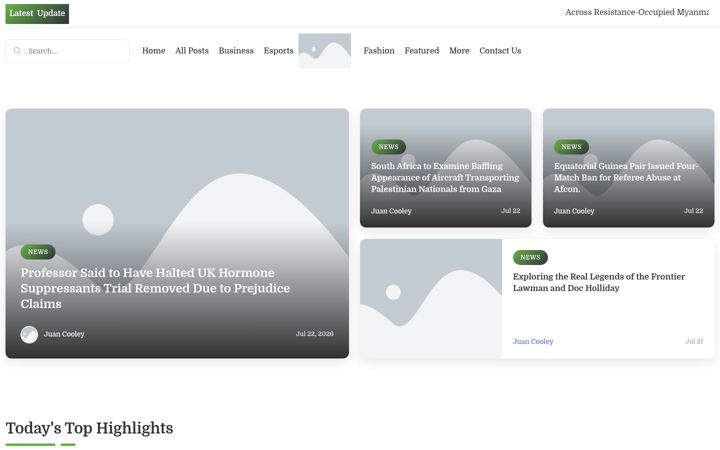The image size is (720, 450).
Task: Click Today's Top Highlights heading
Action: pyautogui.click(x=90, y=428)
